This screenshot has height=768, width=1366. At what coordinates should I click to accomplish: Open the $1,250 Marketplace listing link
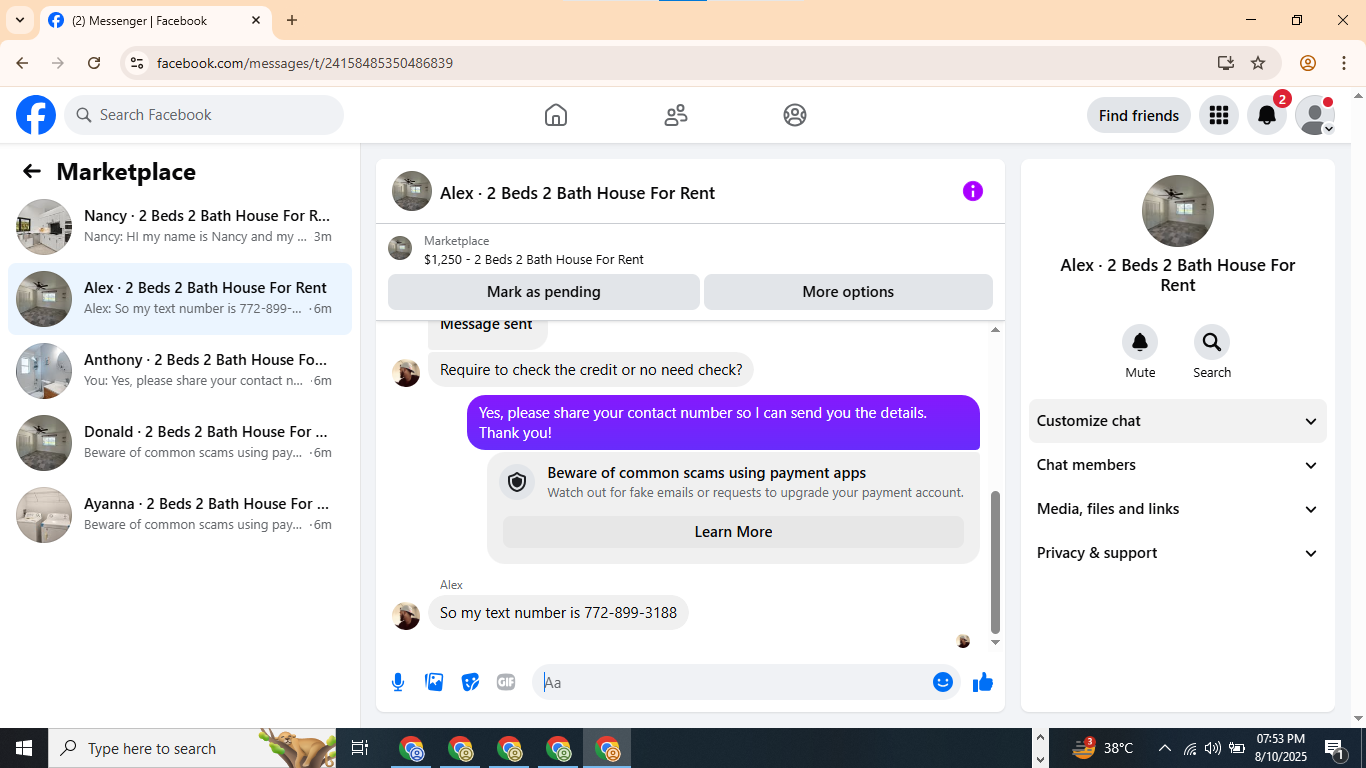tap(534, 259)
